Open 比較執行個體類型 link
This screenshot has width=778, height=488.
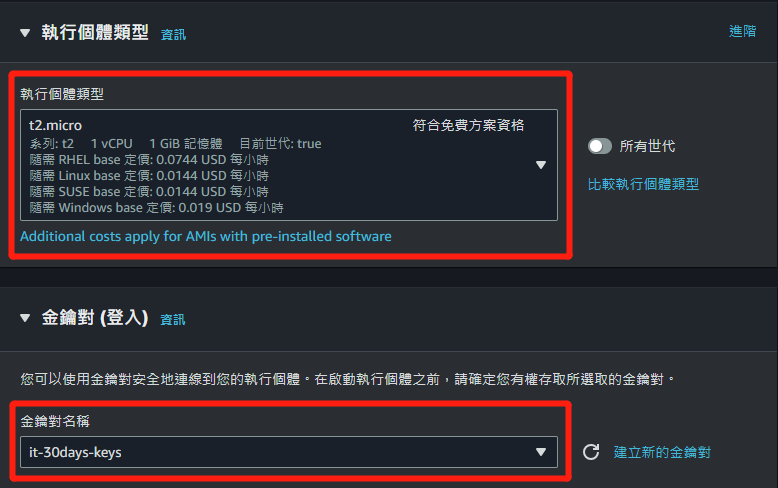643,184
